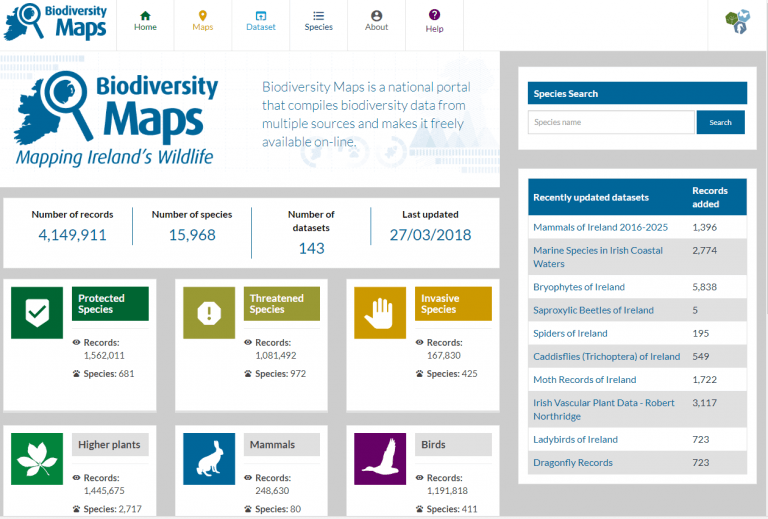The height and width of the screenshot is (519, 768).
Task: Open the Dataset menu item
Action: point(261,25)
